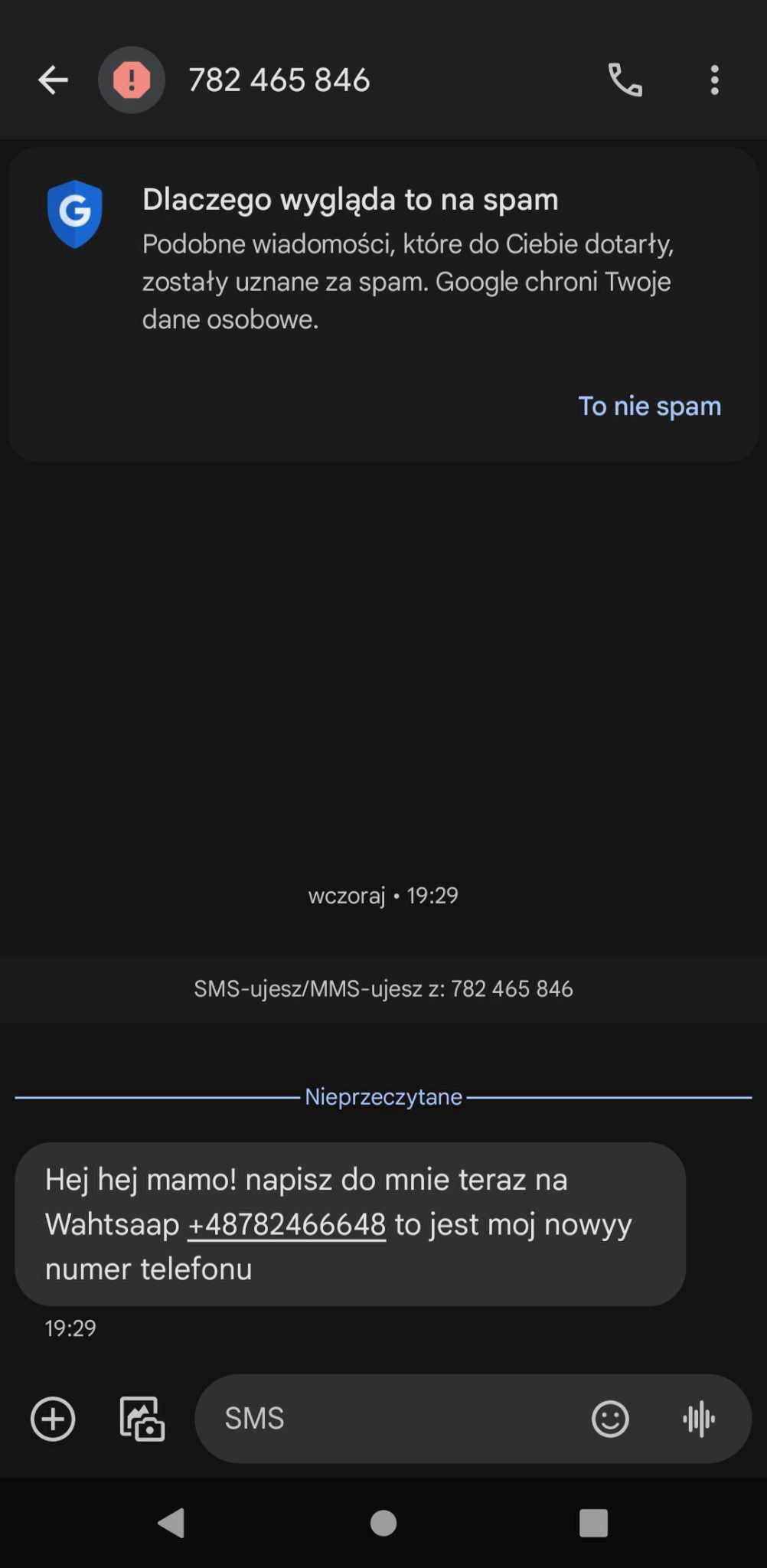Tap the contact number title 782 465 846

(279, 80)
